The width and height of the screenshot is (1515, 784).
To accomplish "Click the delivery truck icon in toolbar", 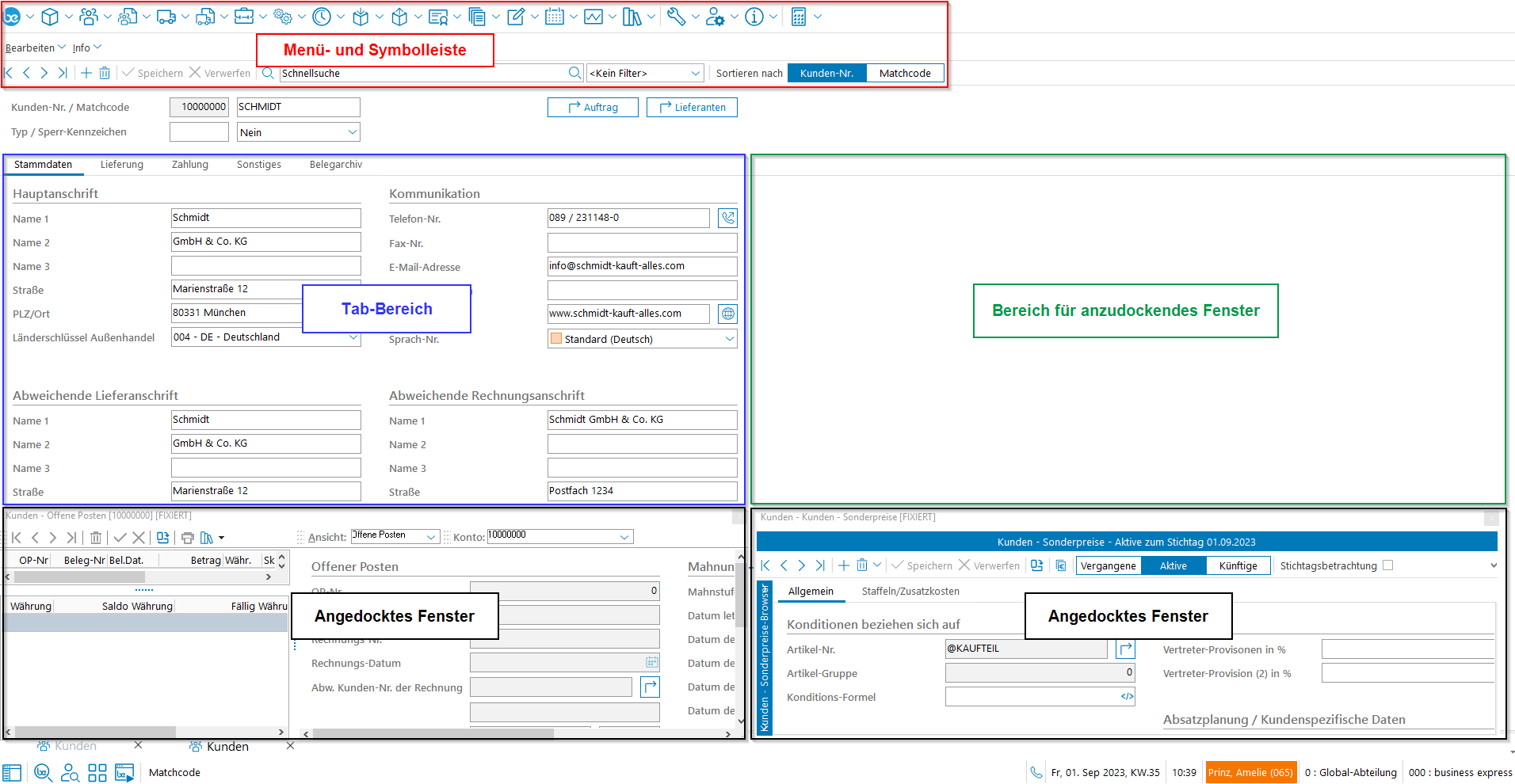I will coord(166,17).
